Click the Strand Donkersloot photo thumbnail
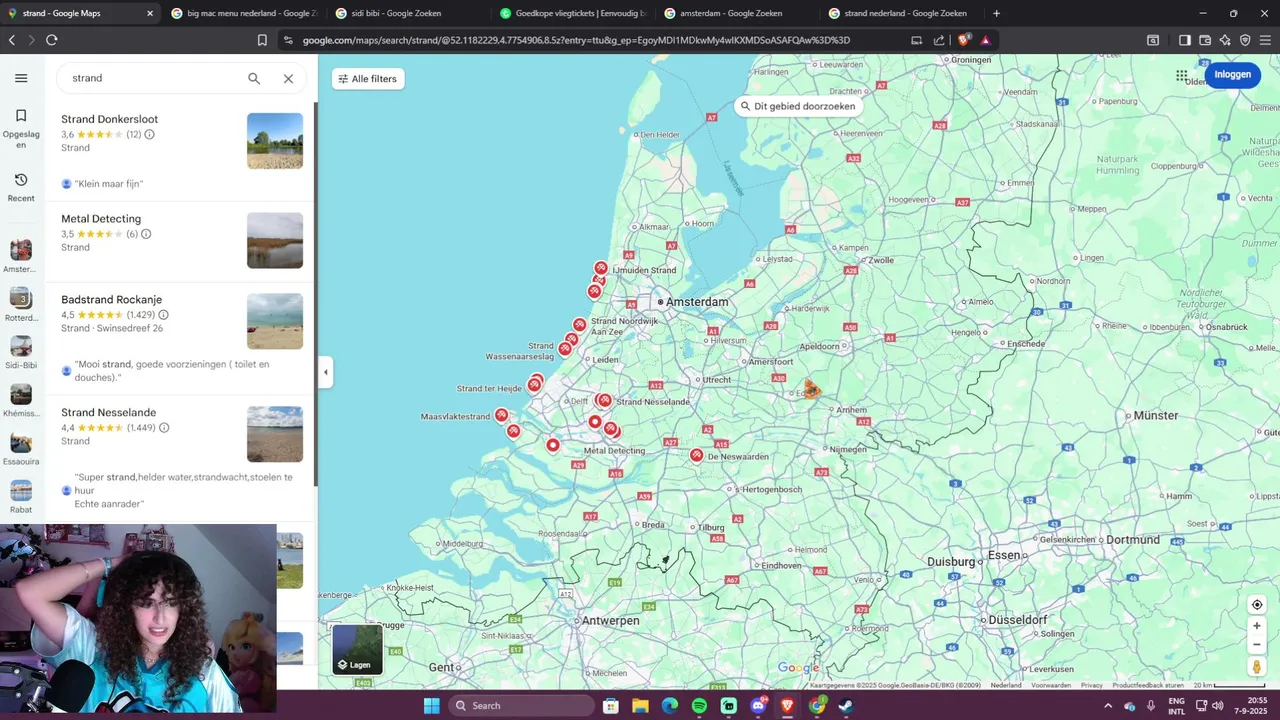The height and width of the screenshot is (720, 1280). pos(275,141)
